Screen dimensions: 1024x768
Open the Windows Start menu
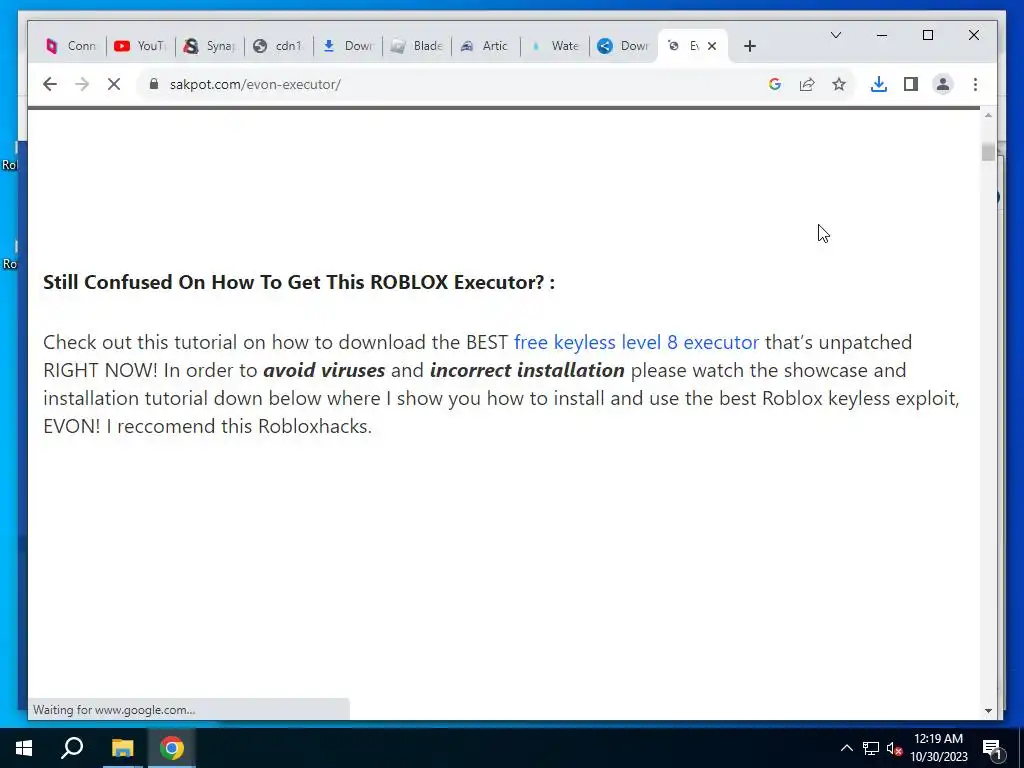point(24,748)
